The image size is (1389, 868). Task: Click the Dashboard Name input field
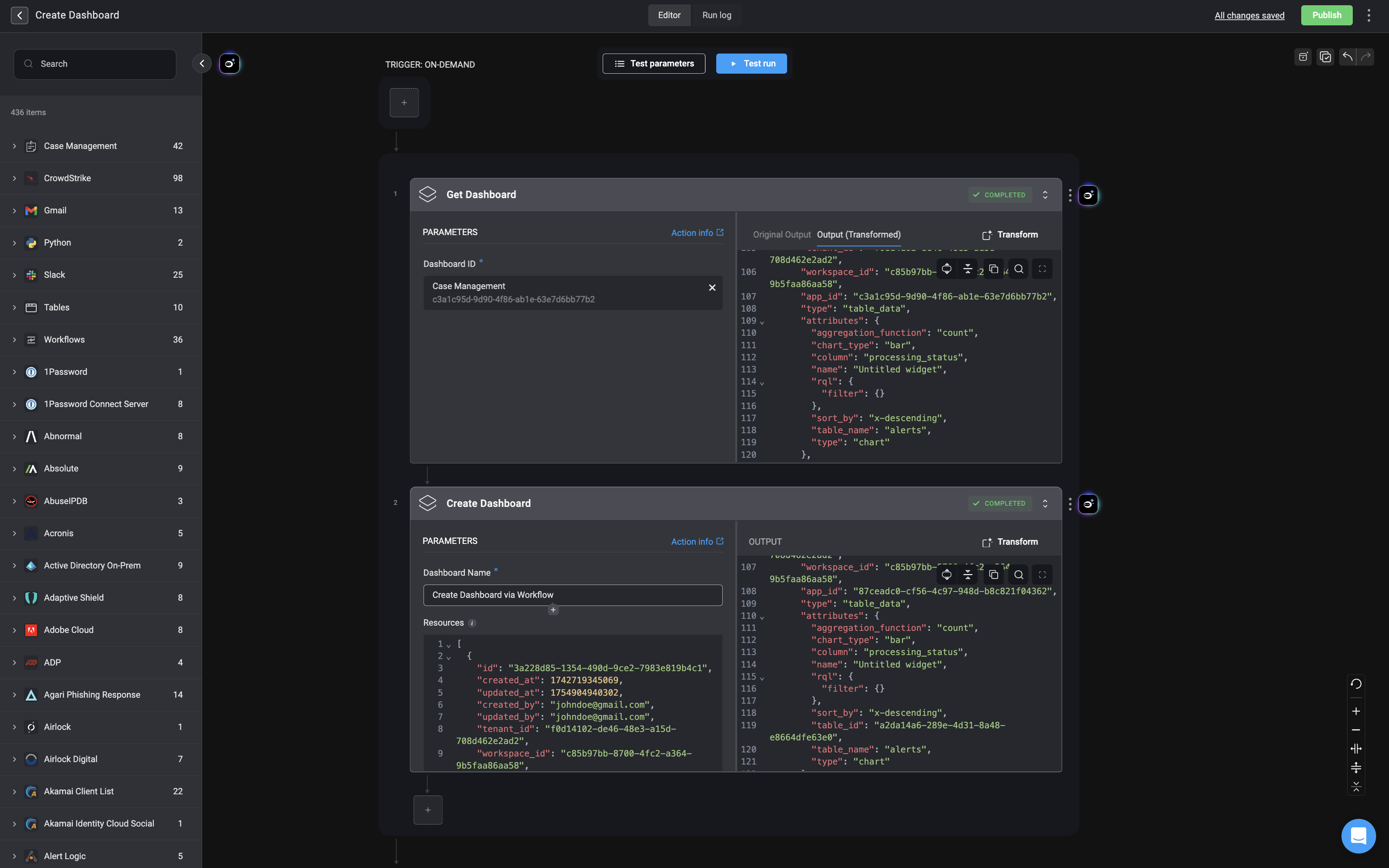572,595
